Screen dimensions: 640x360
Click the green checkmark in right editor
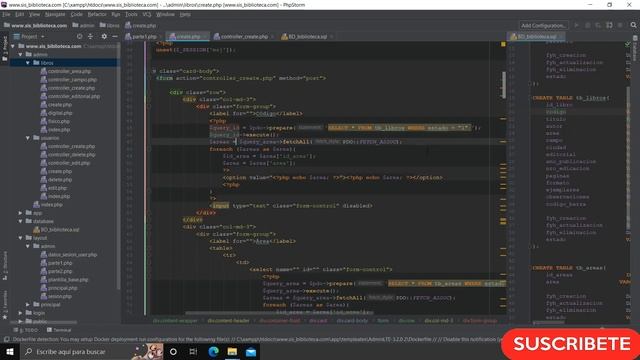tap(628, 44)
